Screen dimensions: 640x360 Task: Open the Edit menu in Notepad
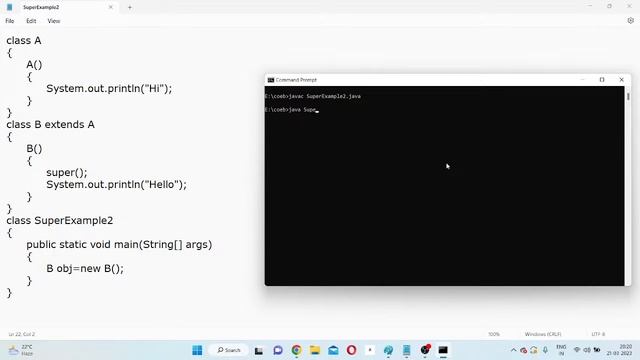tap(31, 21)
